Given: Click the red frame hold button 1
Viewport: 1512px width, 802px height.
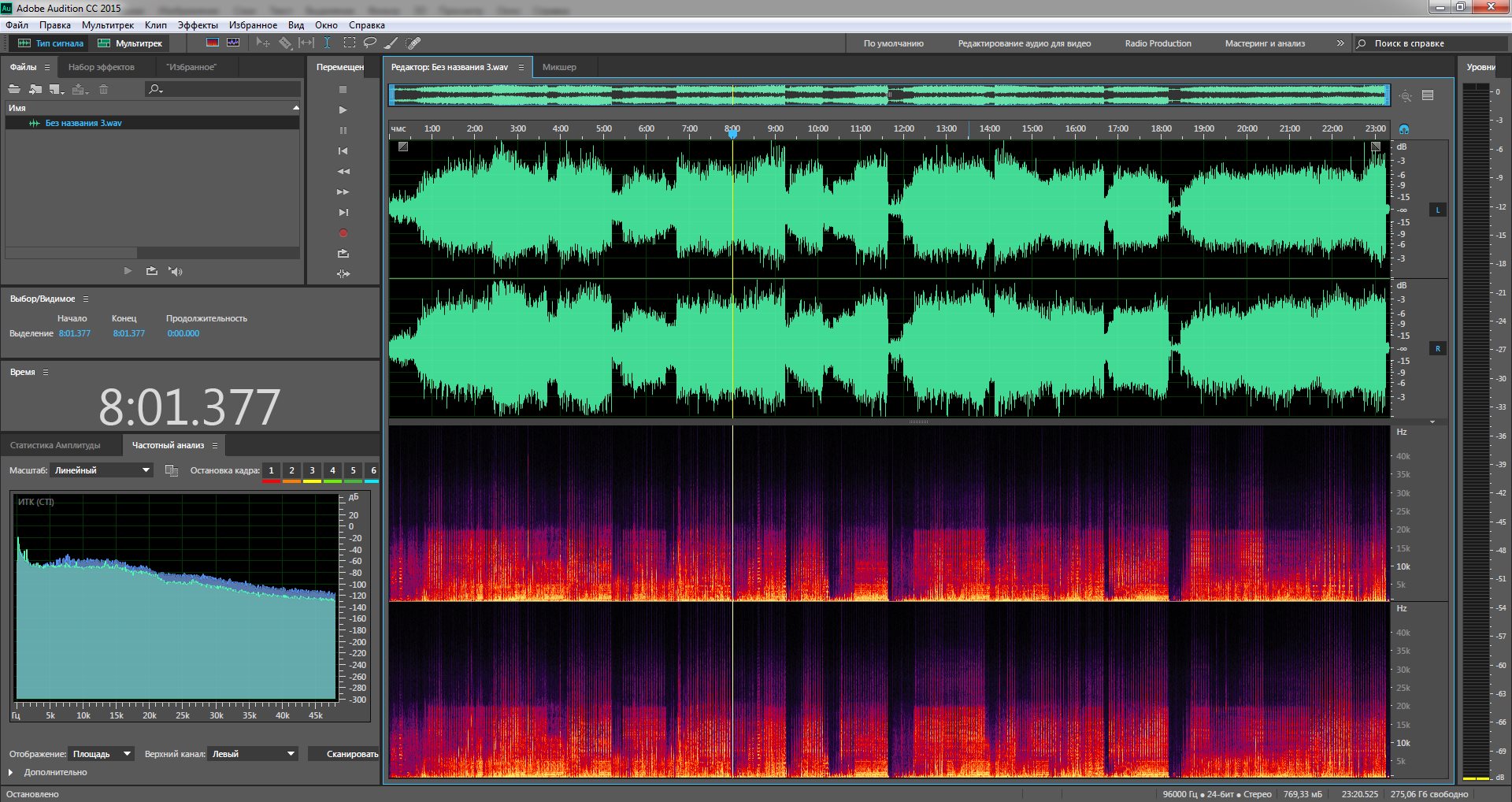Looking at the screenshot, I should tap(271, 471).
